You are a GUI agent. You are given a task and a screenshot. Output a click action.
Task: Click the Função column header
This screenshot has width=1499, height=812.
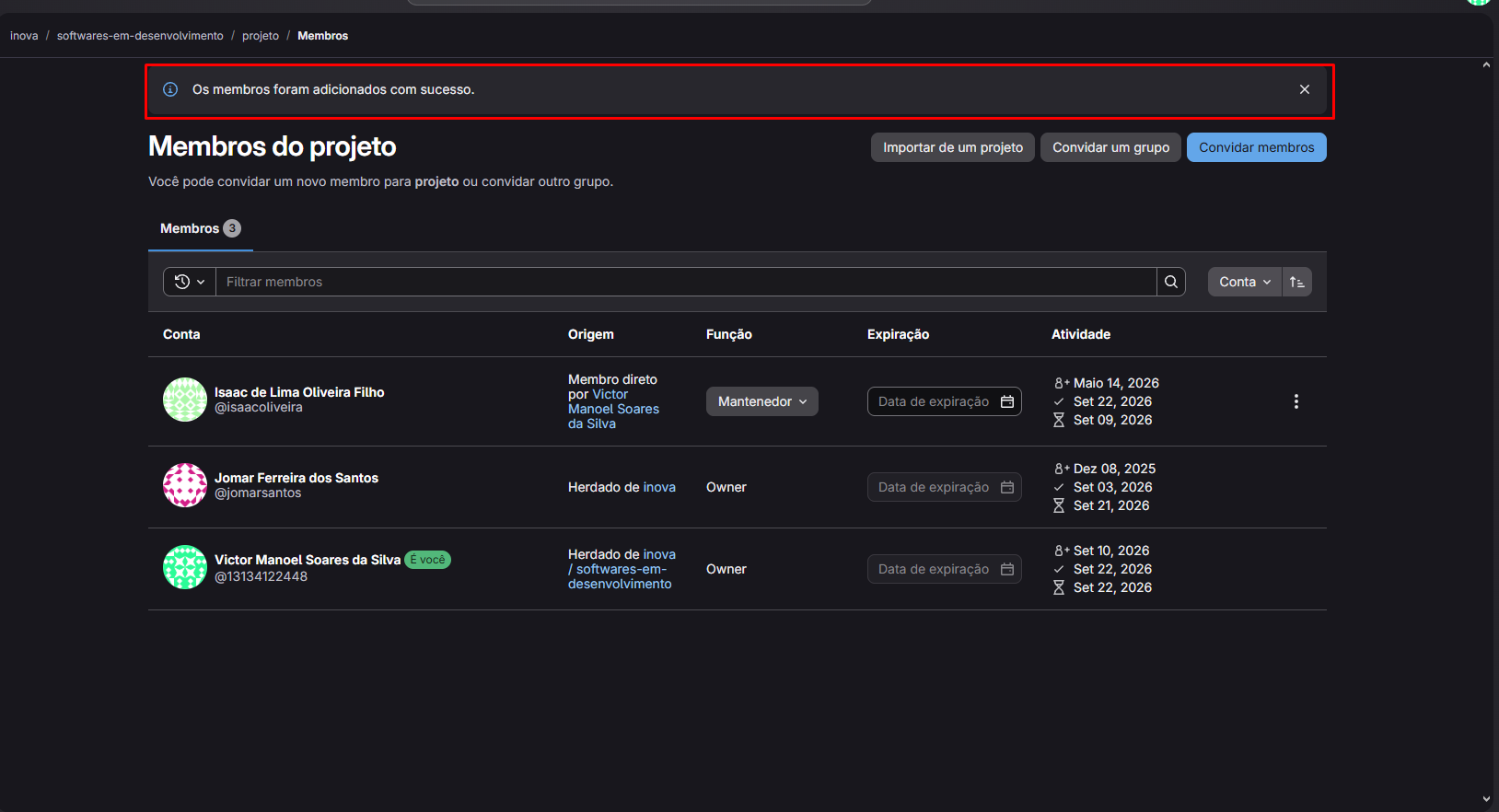pyautogui.click(x=729, y=334)
